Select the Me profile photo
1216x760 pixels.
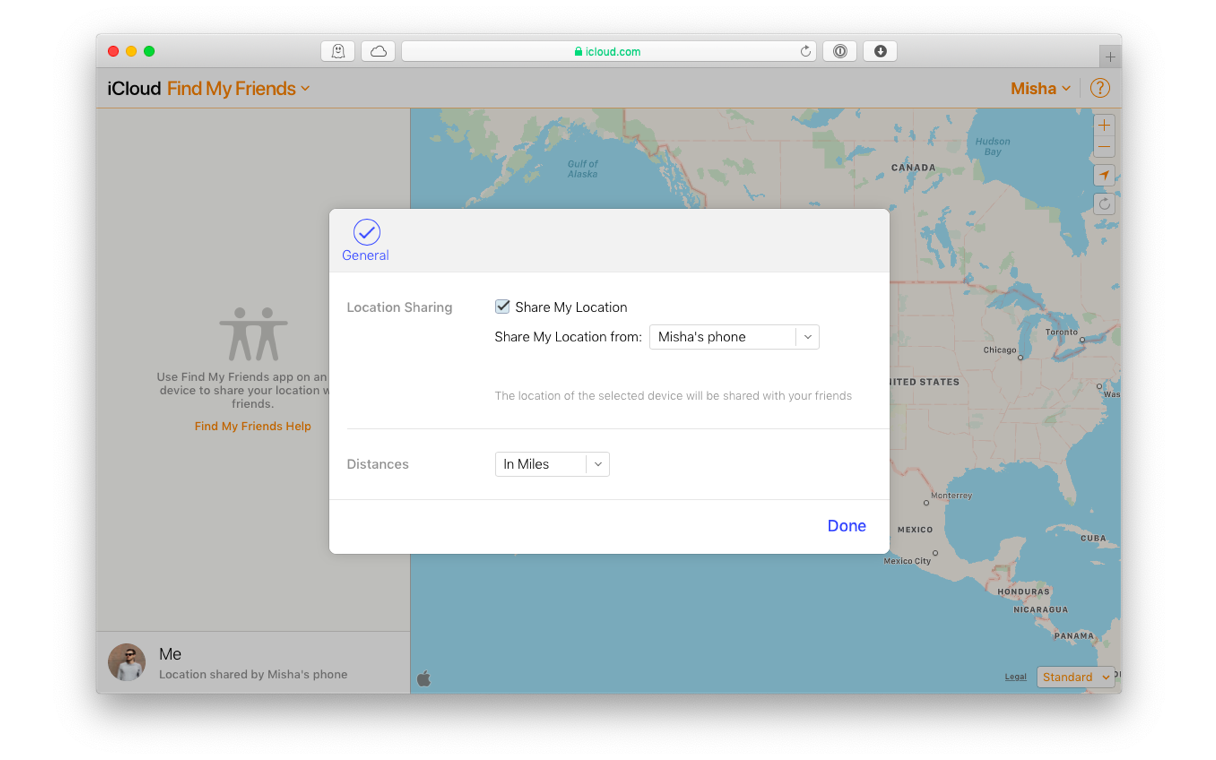(127, 662)
